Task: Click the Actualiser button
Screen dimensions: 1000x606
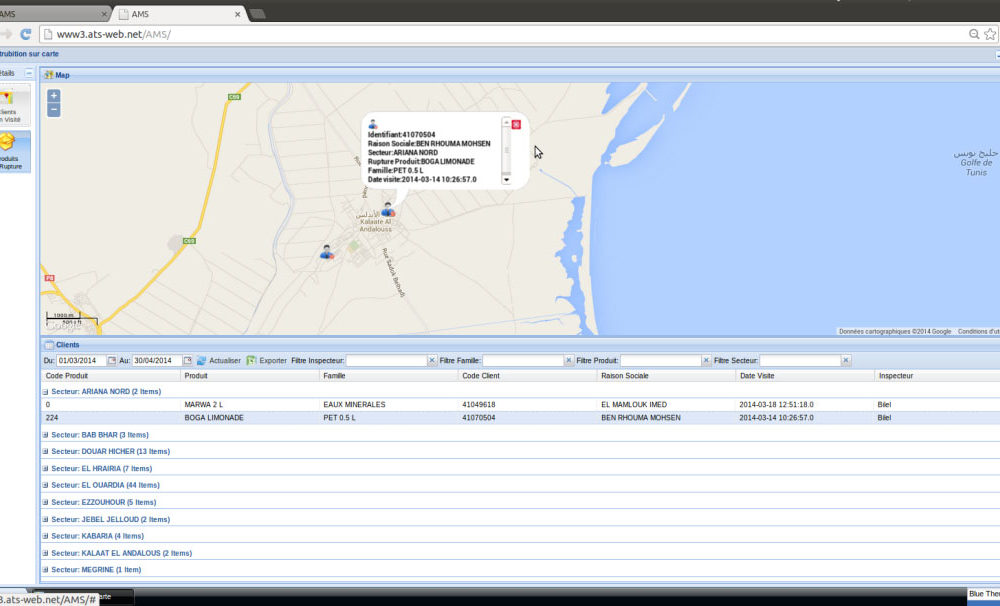Action: tap(219, 360)
